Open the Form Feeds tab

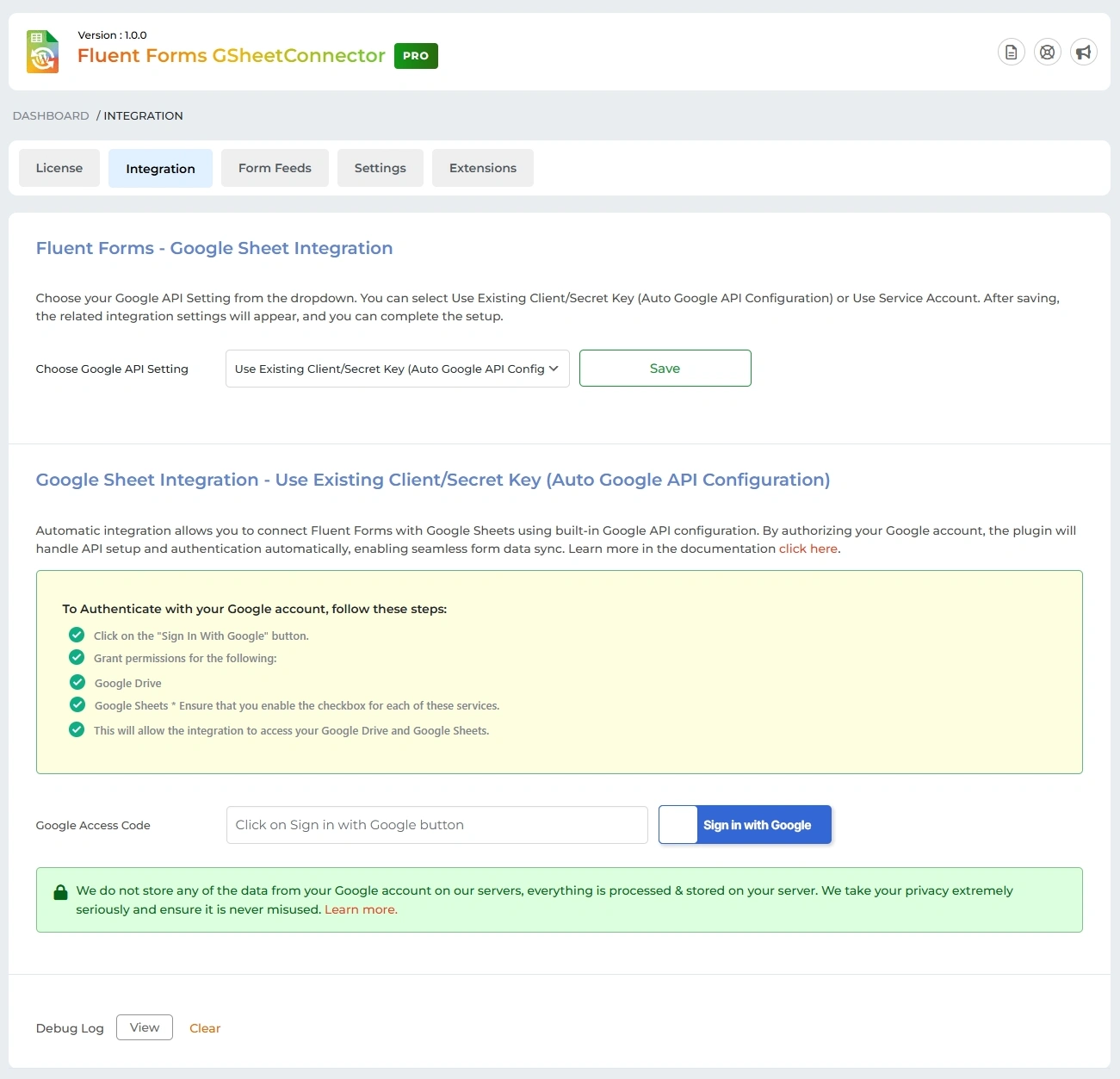pyautogui.click(x=275, y=168)
